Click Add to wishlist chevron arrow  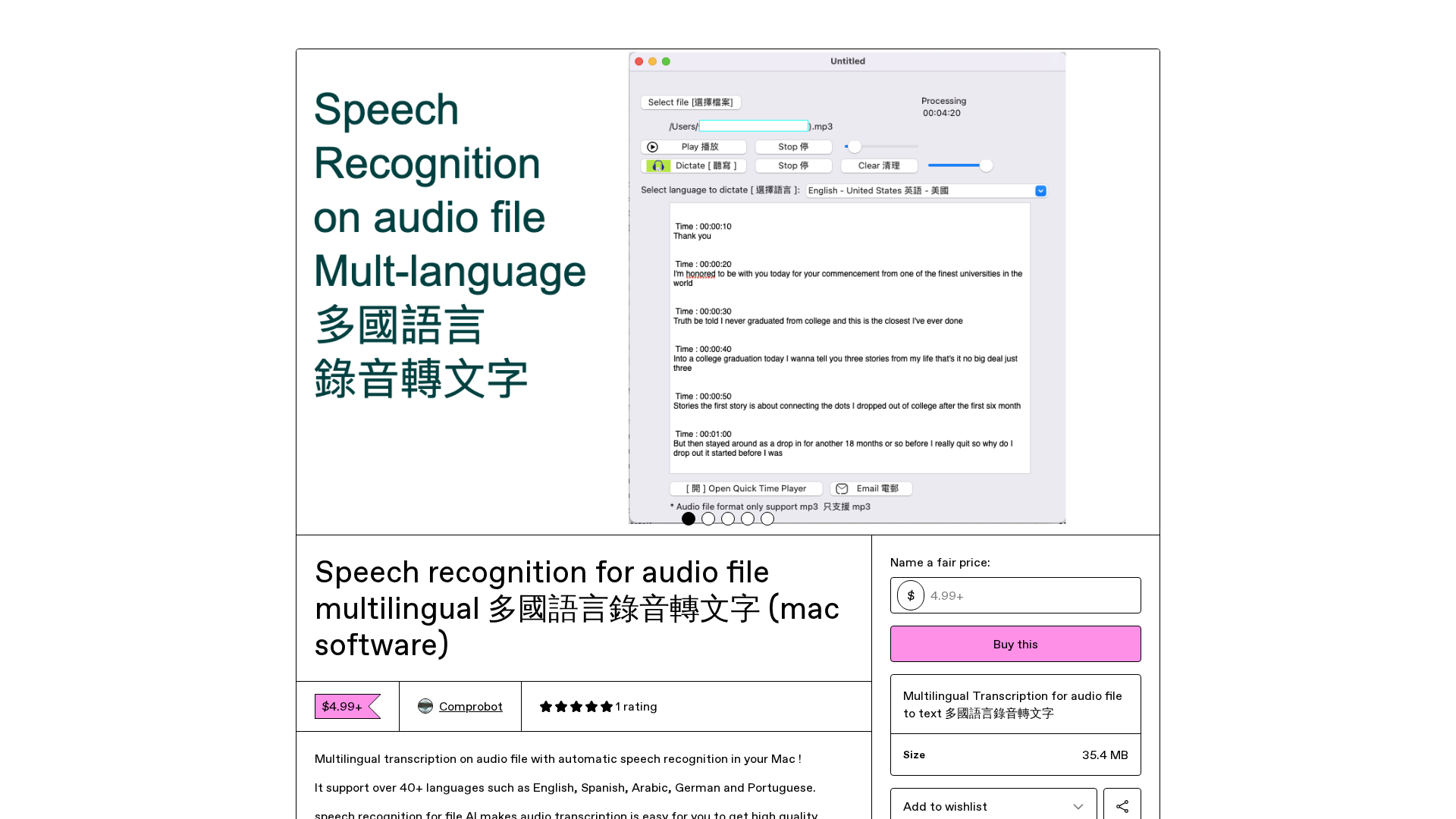(1078, 806)
